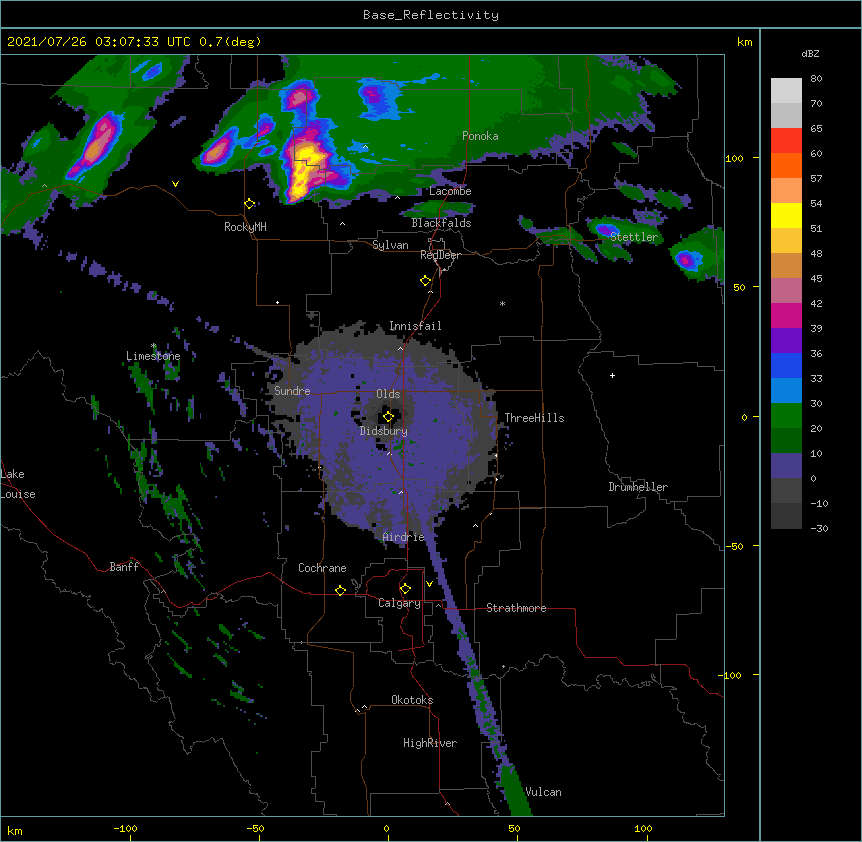Click the red 65 dBZ legend swatch
This screenshot has height=842, width=862.
coord(786,140)
